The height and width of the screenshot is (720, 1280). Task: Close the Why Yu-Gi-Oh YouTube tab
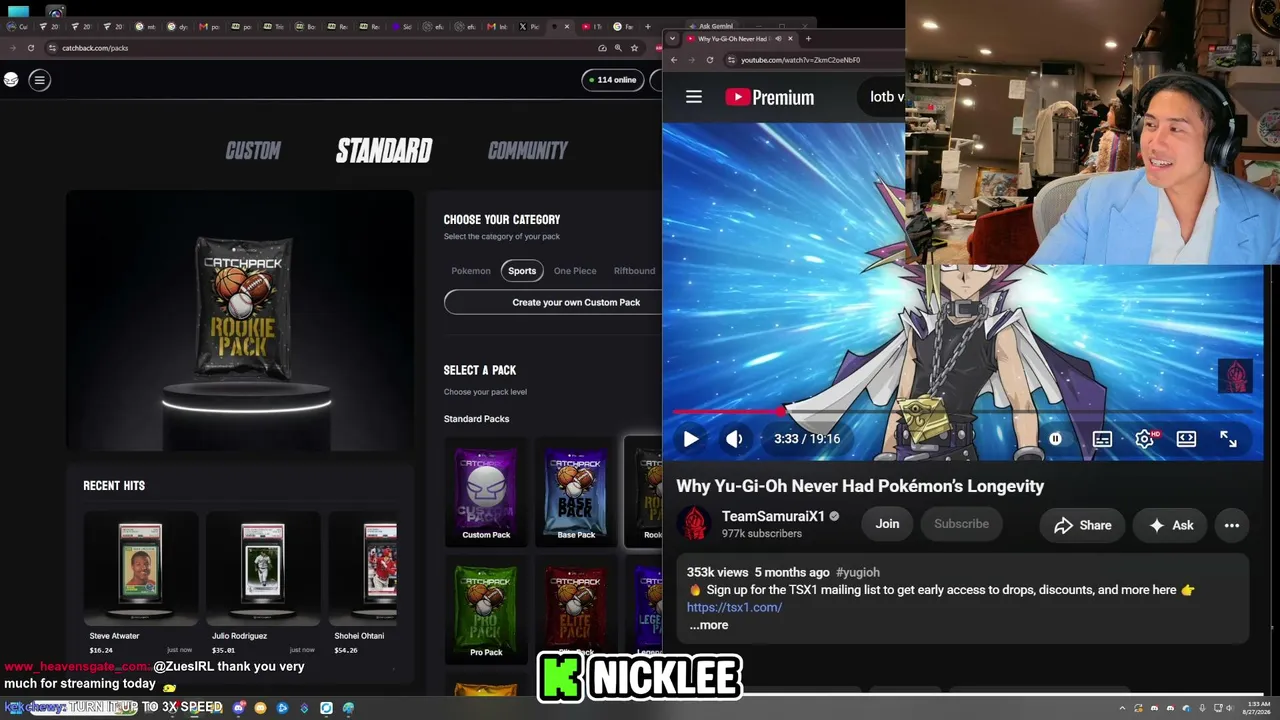click(x=790, y=39)
